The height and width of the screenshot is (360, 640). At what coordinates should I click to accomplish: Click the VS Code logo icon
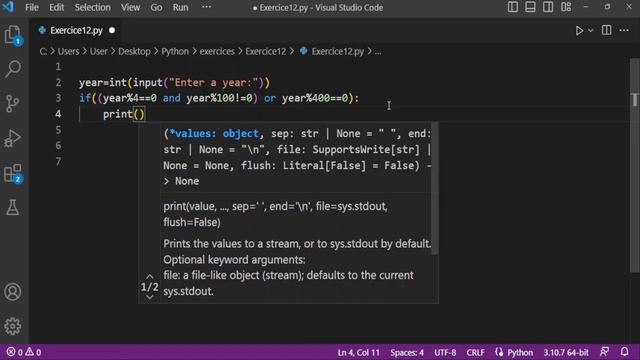click(x=8, y=7)
